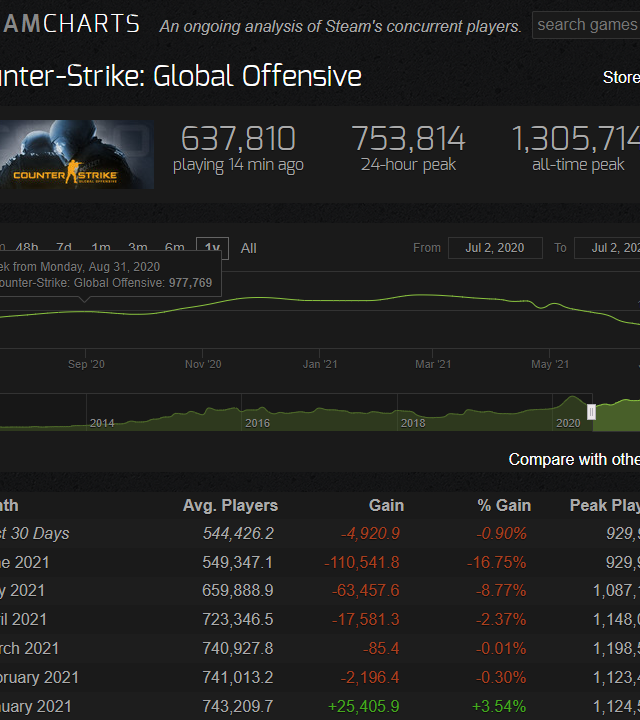Set chart range to 6m
The height and width of the screenshot is (720, 640).
175,248
